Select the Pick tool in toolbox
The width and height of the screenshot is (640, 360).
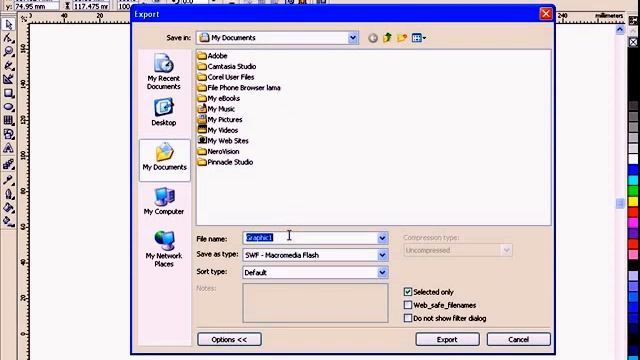point(8,24)
